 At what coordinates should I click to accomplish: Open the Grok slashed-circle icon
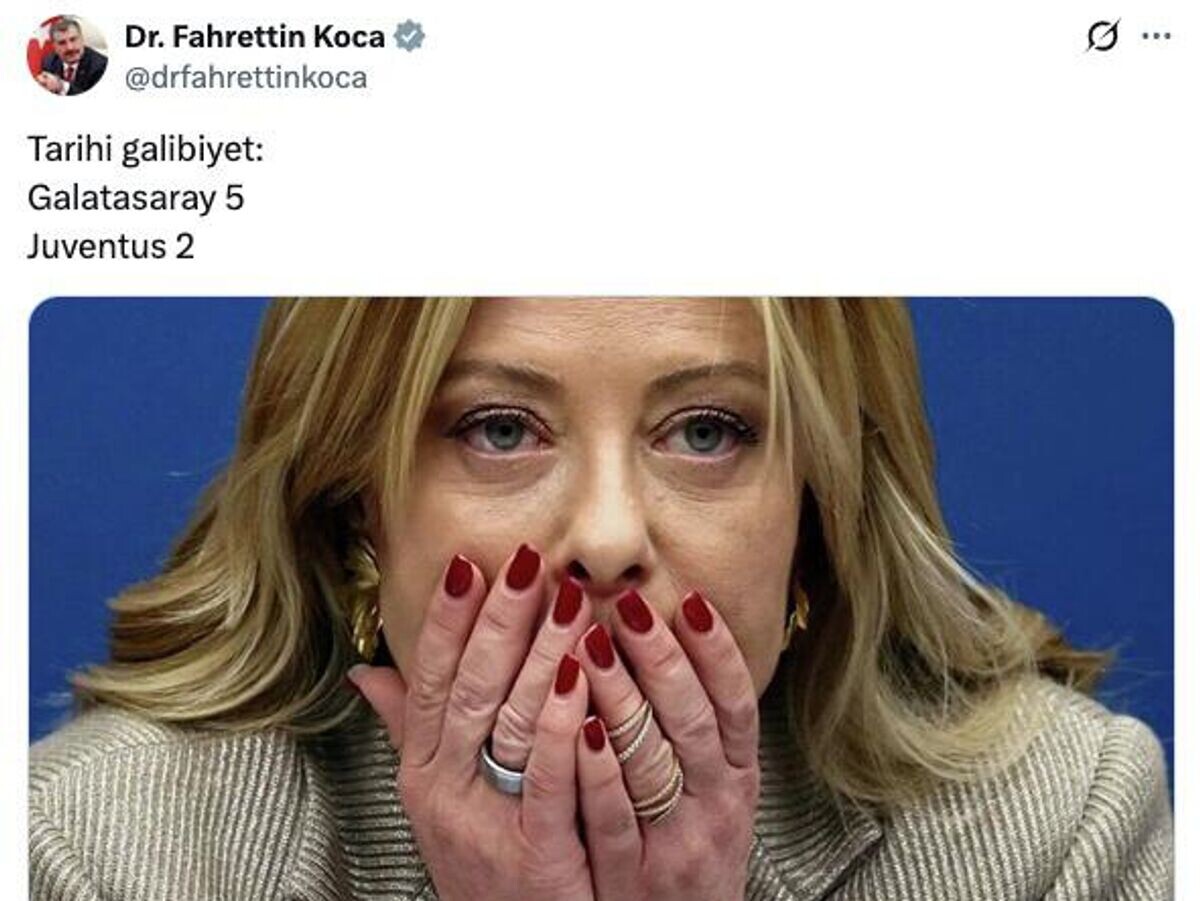(x=1103, y=36)
